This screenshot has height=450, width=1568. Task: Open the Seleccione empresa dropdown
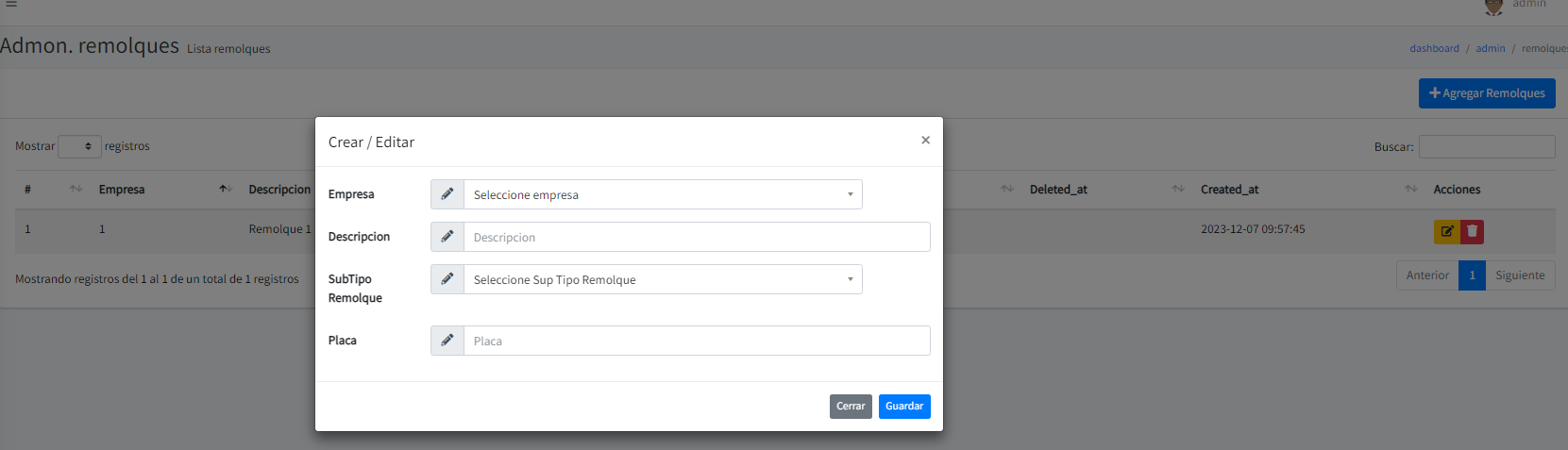click(663, 194)
